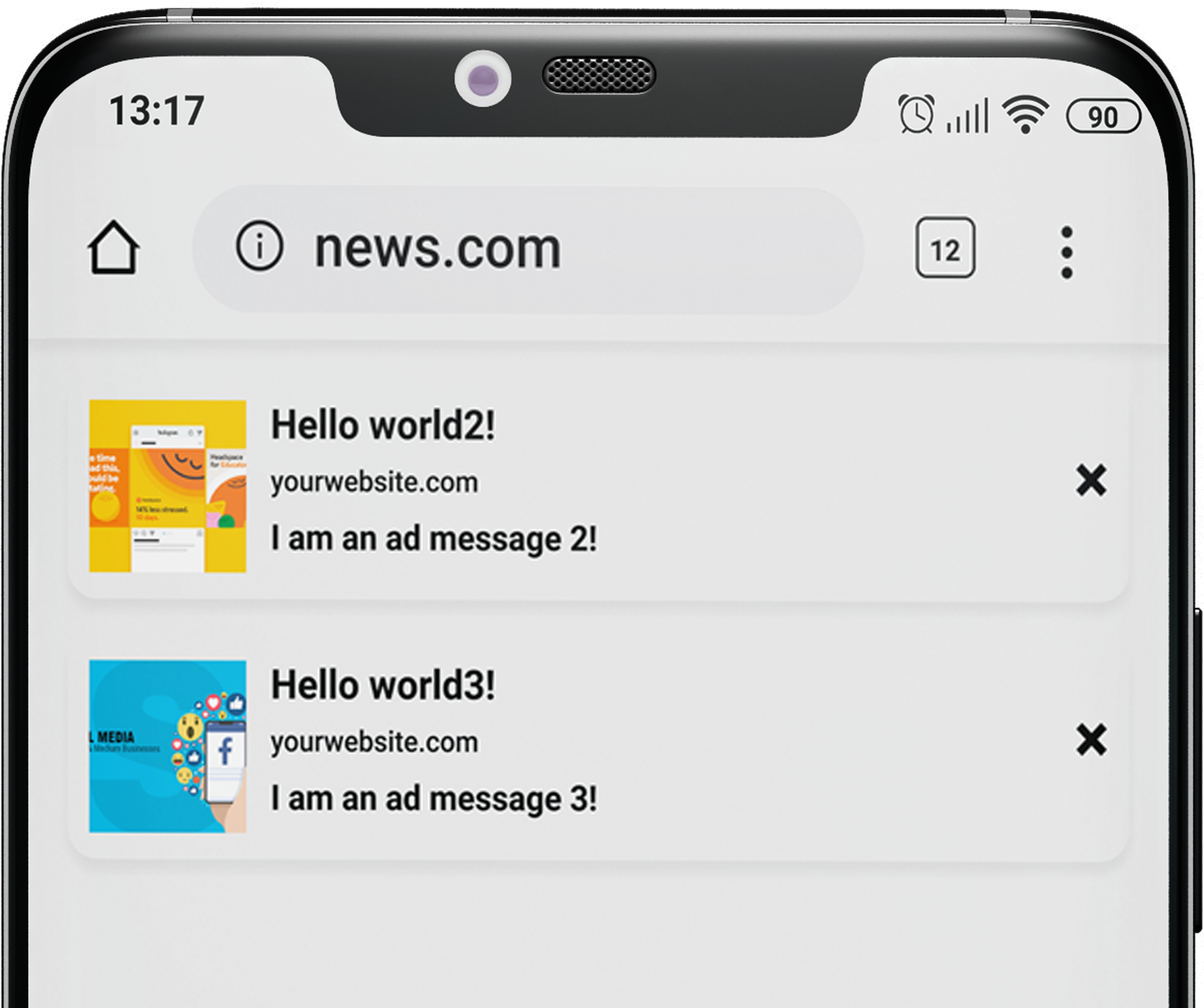Open the blue Facebook Hello world3! thumbnail
This screenshot has height=1008, width=1204.
(168, 746)
